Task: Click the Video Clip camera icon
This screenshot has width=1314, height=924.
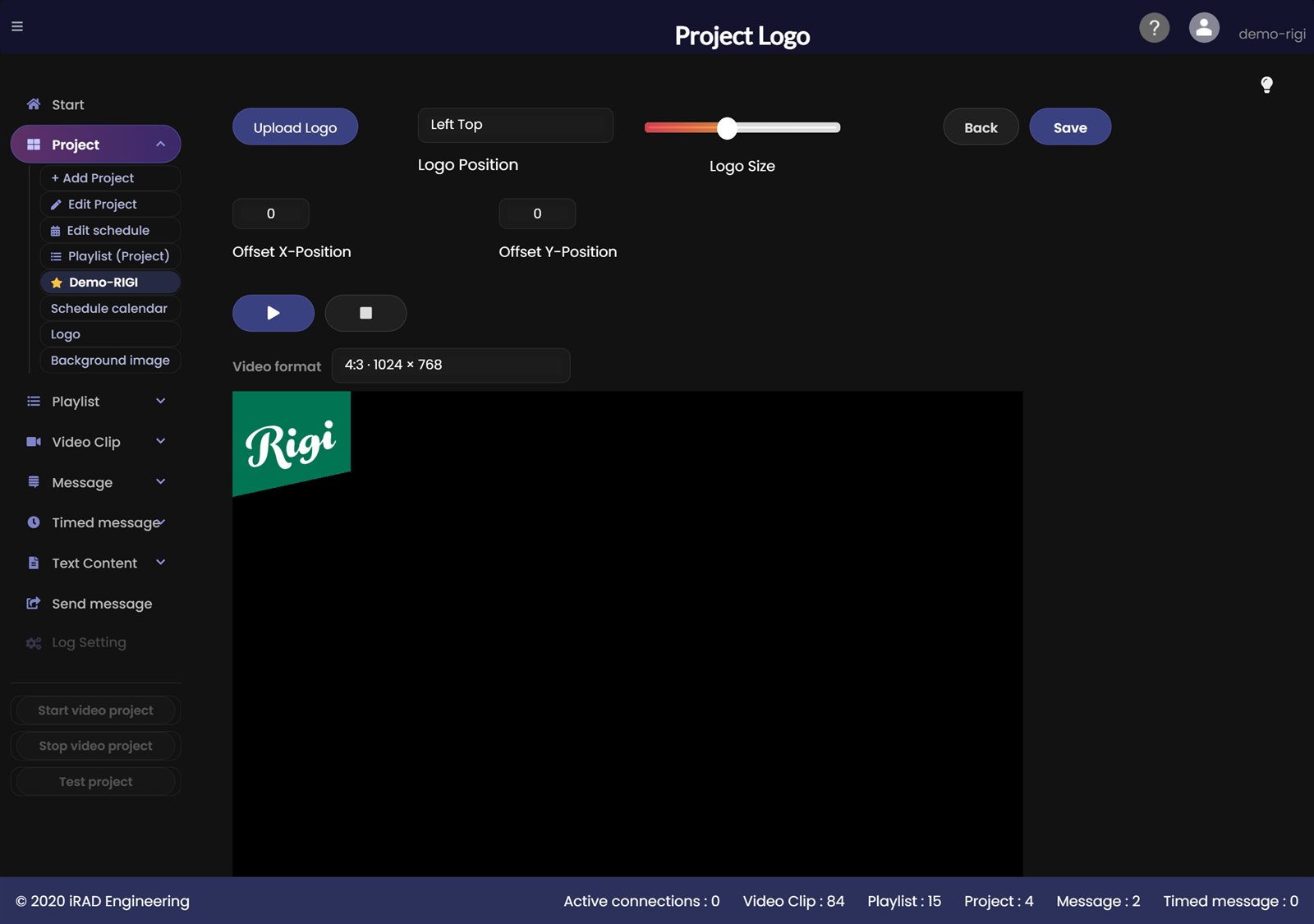Action: pyautogui.click(x=34, y=442)
